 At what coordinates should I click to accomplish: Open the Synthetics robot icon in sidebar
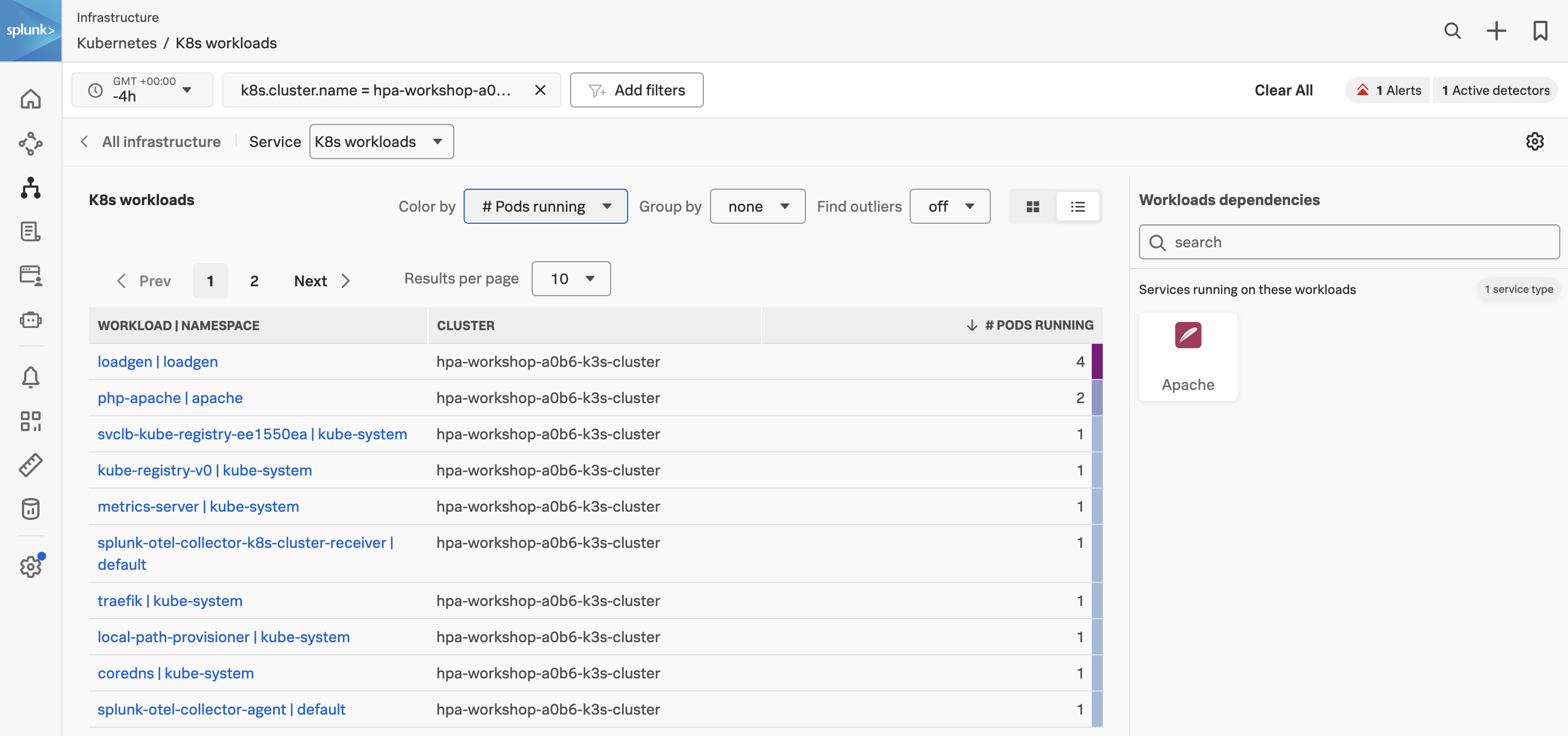30,320
